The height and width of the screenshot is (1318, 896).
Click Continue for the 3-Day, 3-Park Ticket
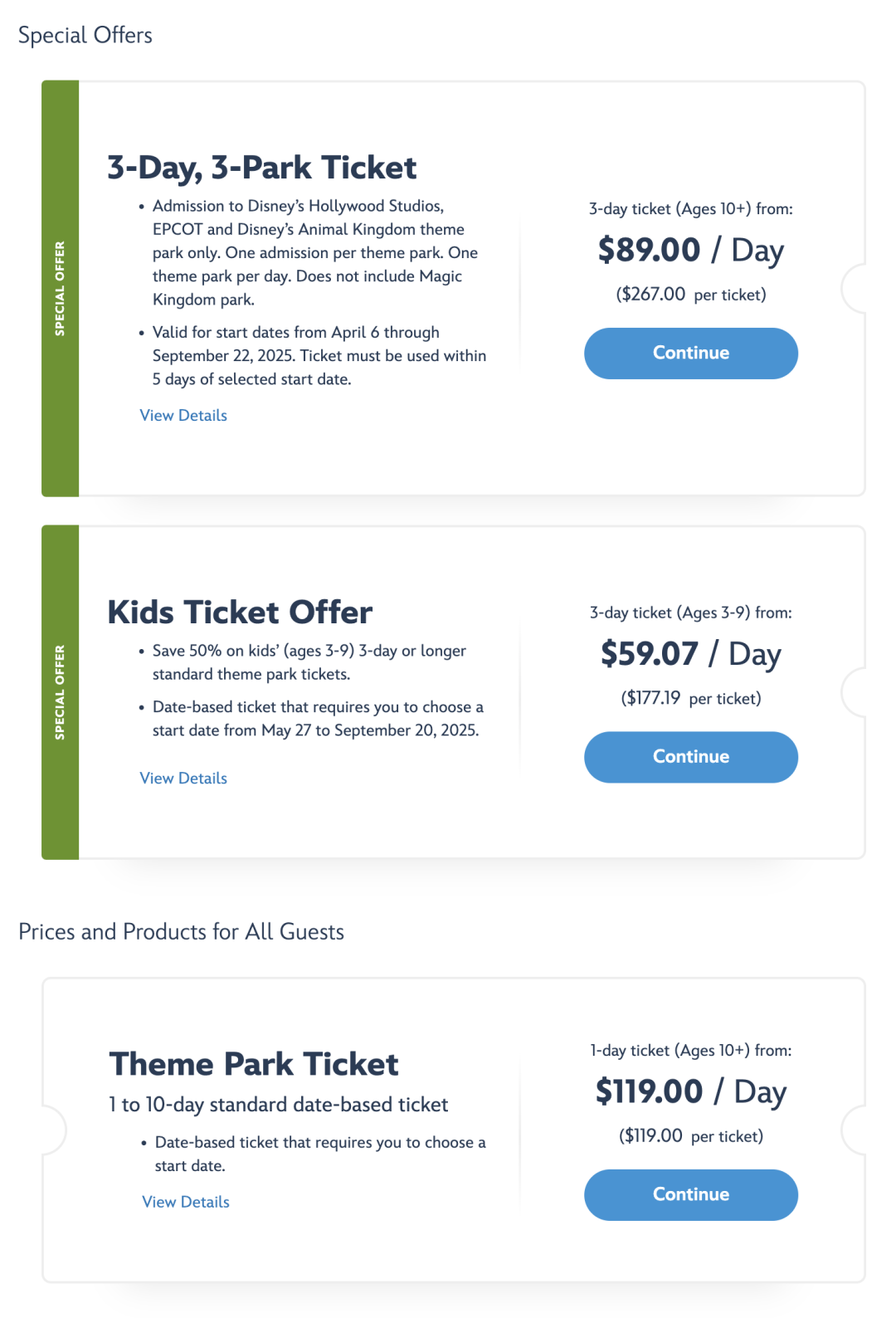tap(690, 354)
